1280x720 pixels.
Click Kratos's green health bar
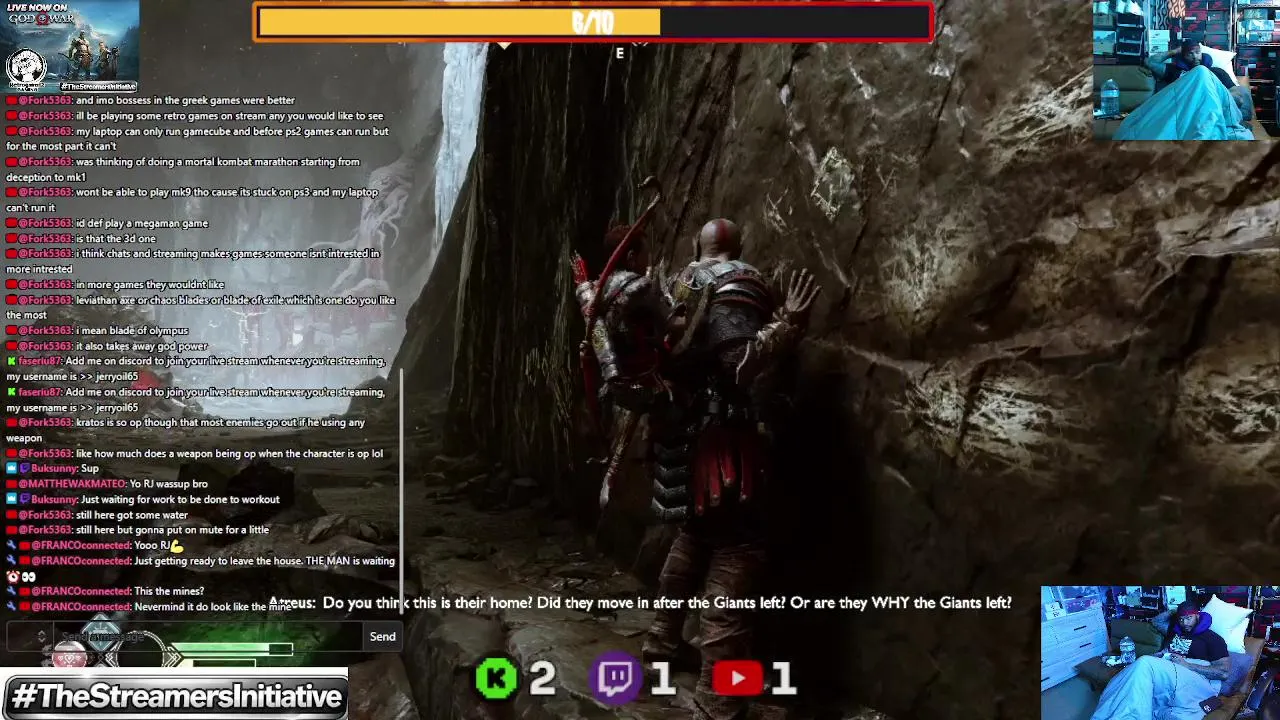coord(230,649)
